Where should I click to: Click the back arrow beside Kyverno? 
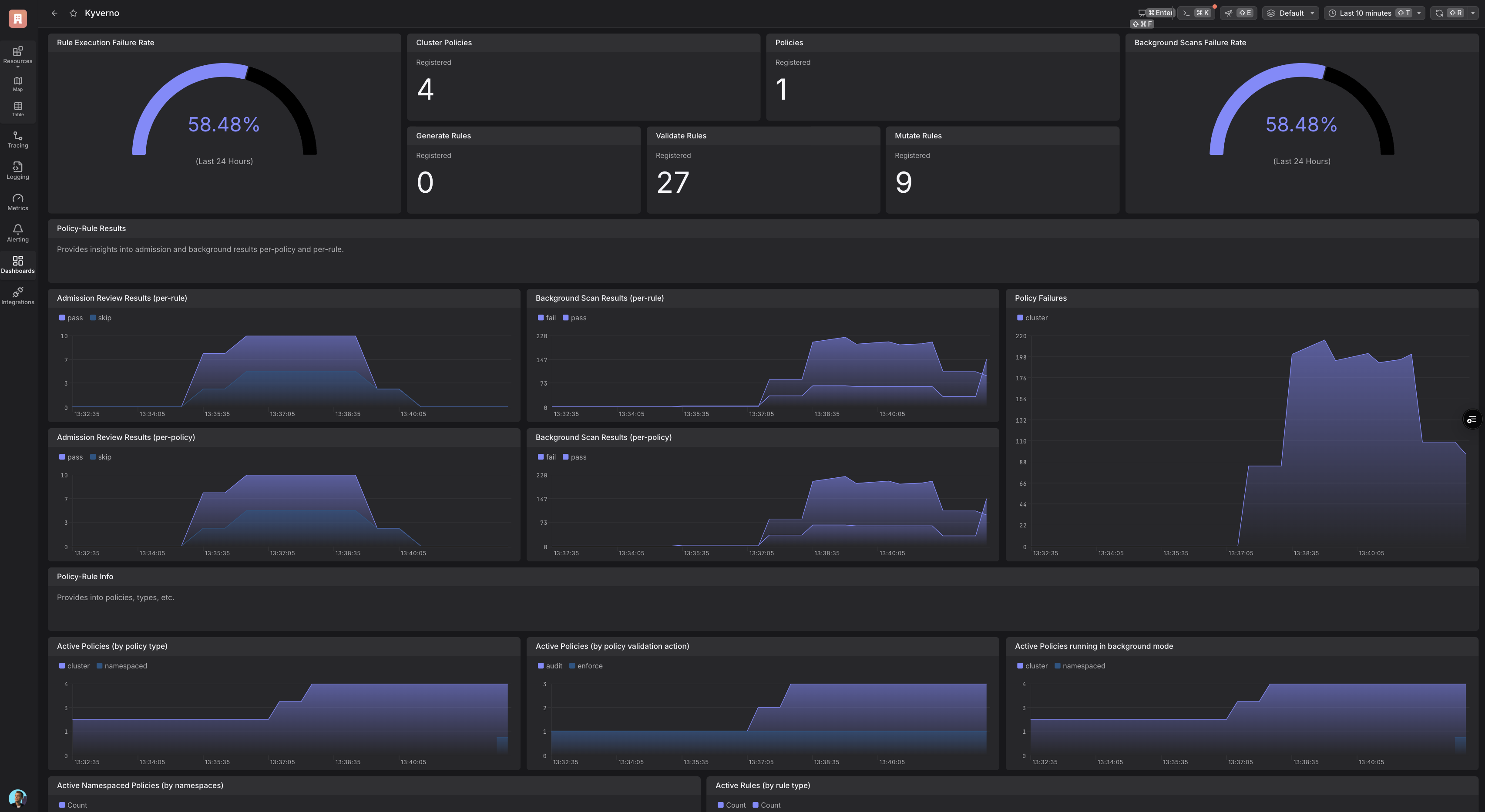(x=54, y=13)
